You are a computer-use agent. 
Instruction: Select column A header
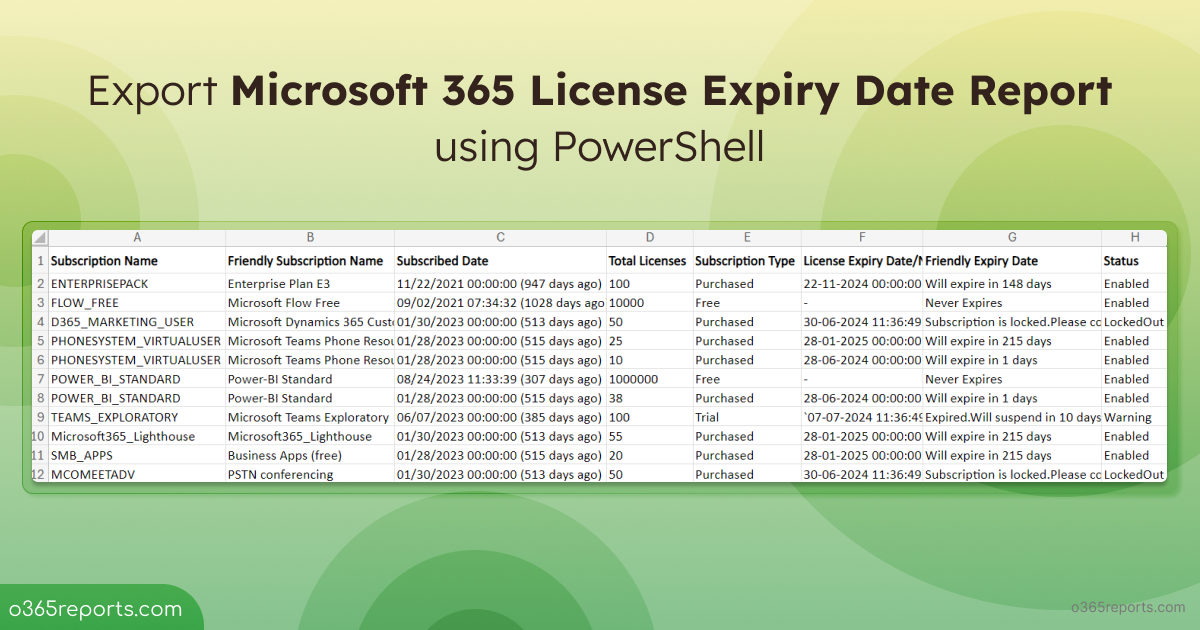[x=137, y=238]
